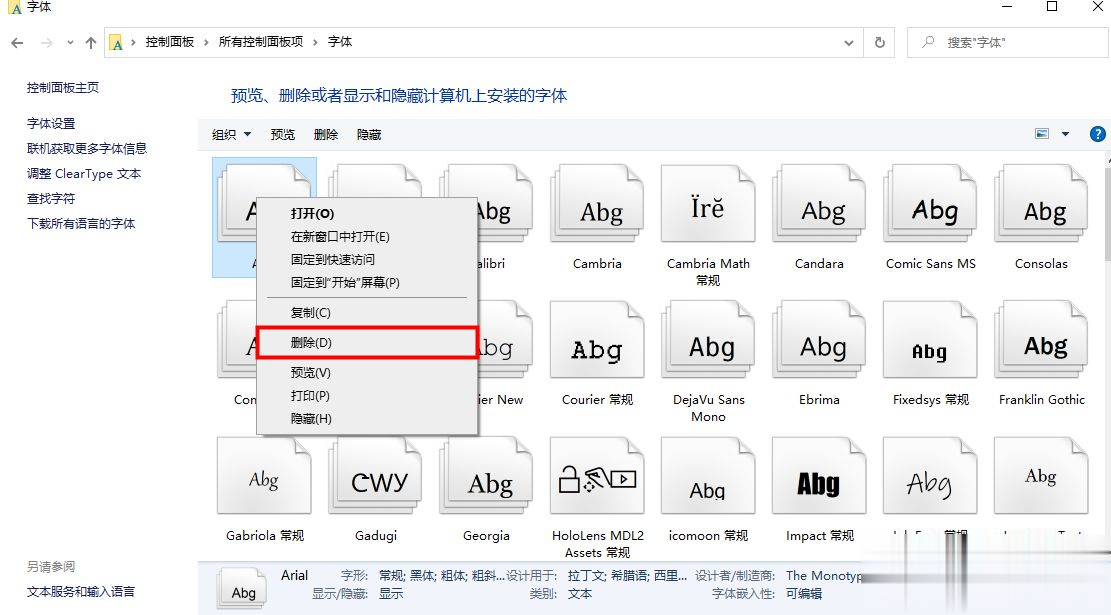
Task: Click 隐藏 in the toolbar
Action: [369, 135]
